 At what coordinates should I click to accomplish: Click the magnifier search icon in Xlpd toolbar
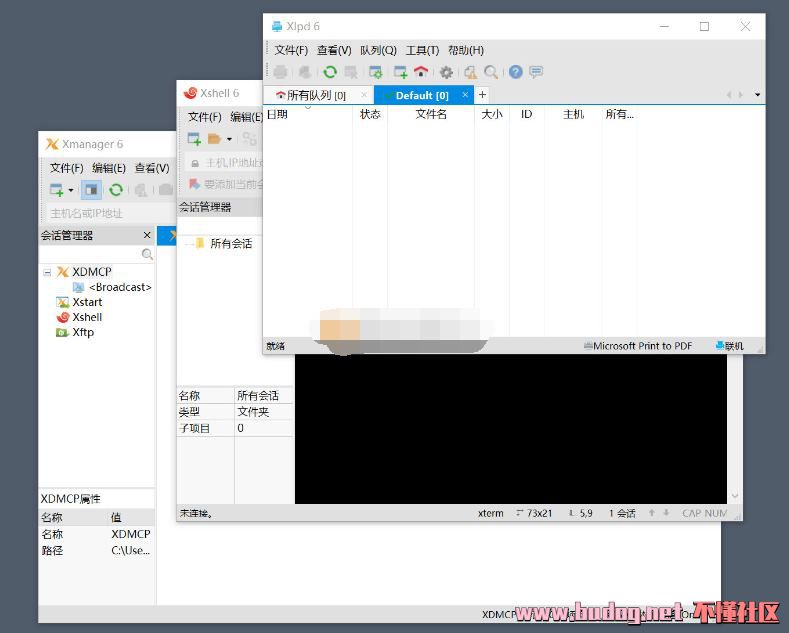[x=491, y=72]
